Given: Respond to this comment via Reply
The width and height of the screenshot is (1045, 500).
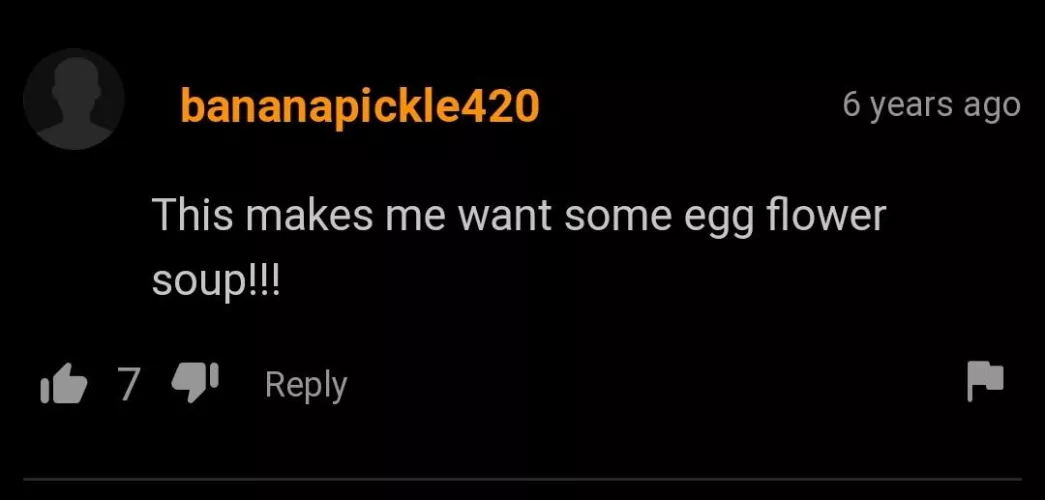Looking at the screenshot, I should point(306,385).
